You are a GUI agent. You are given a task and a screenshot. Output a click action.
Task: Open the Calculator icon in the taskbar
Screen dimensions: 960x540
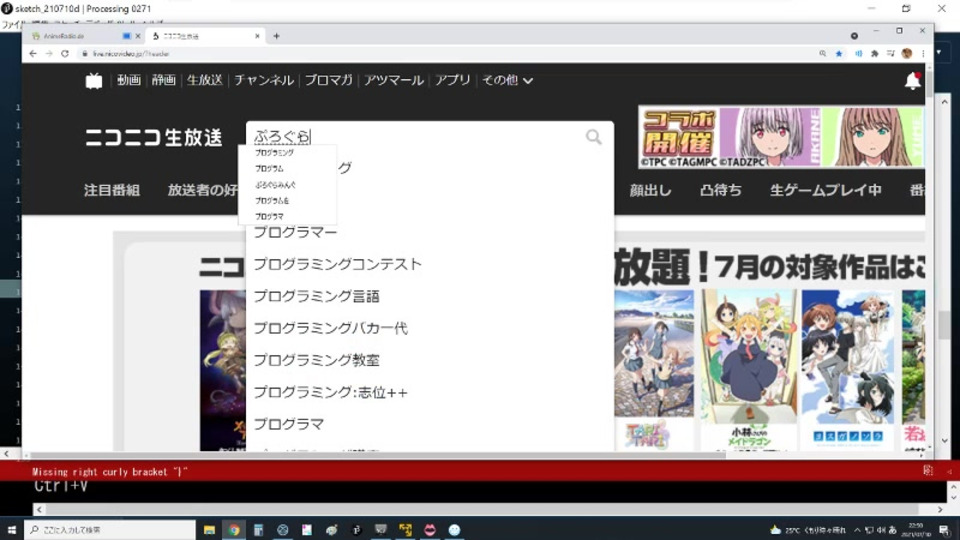tap(258, 530)
